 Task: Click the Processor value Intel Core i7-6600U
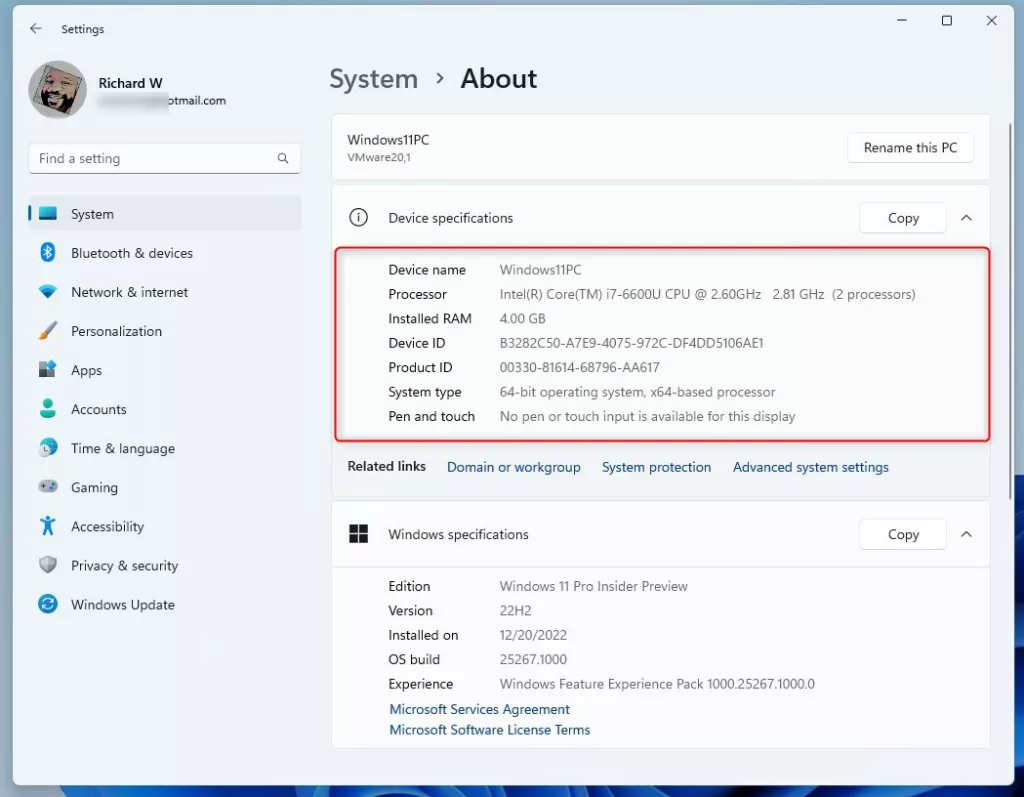click(x=707, y=295)
